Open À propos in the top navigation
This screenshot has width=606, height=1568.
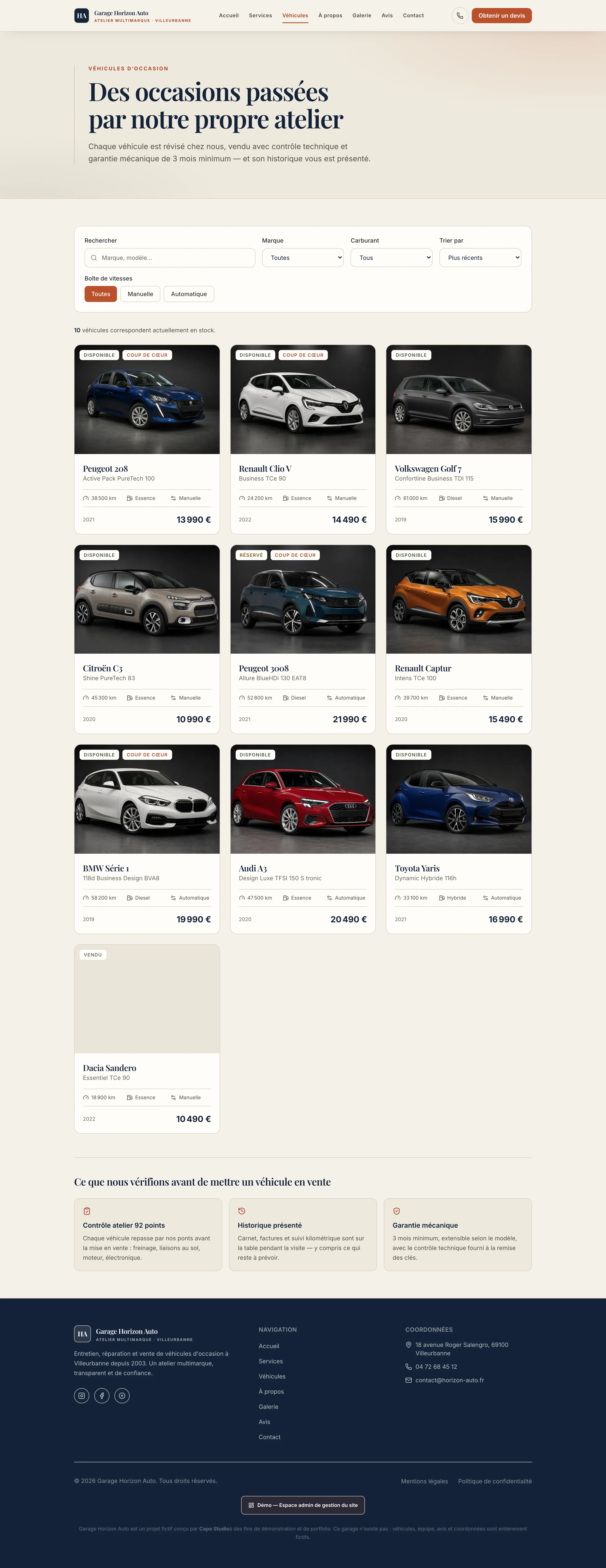(330, 16)
